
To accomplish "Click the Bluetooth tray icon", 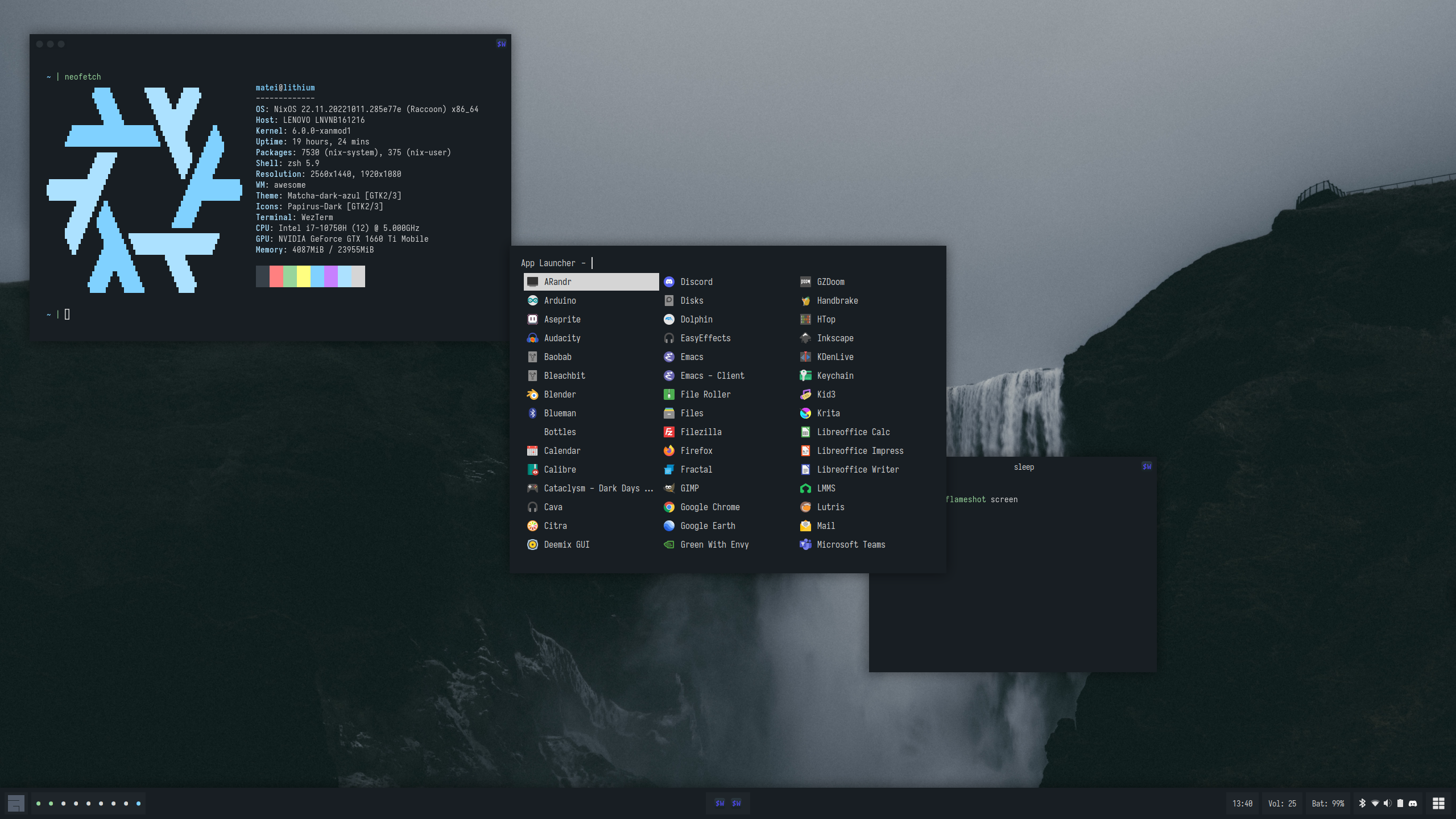I will click(1362, 803).
